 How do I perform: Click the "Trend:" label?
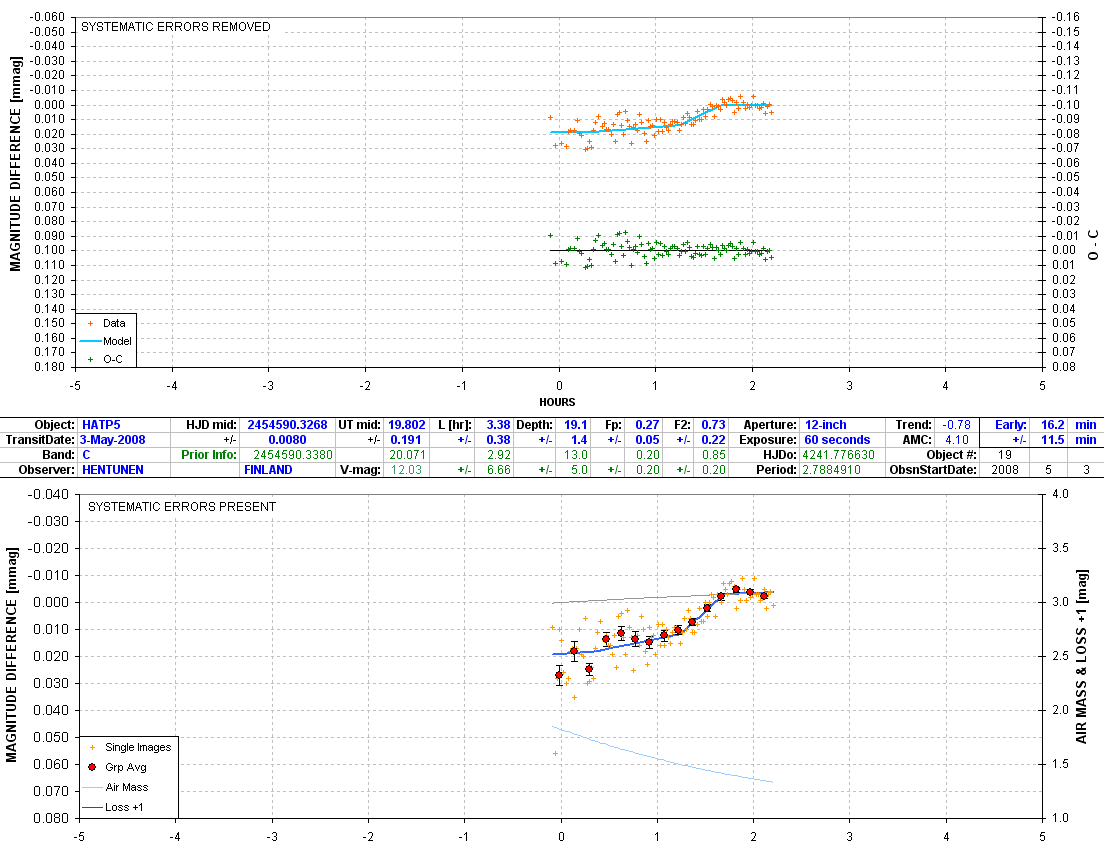tap(914, 425)
